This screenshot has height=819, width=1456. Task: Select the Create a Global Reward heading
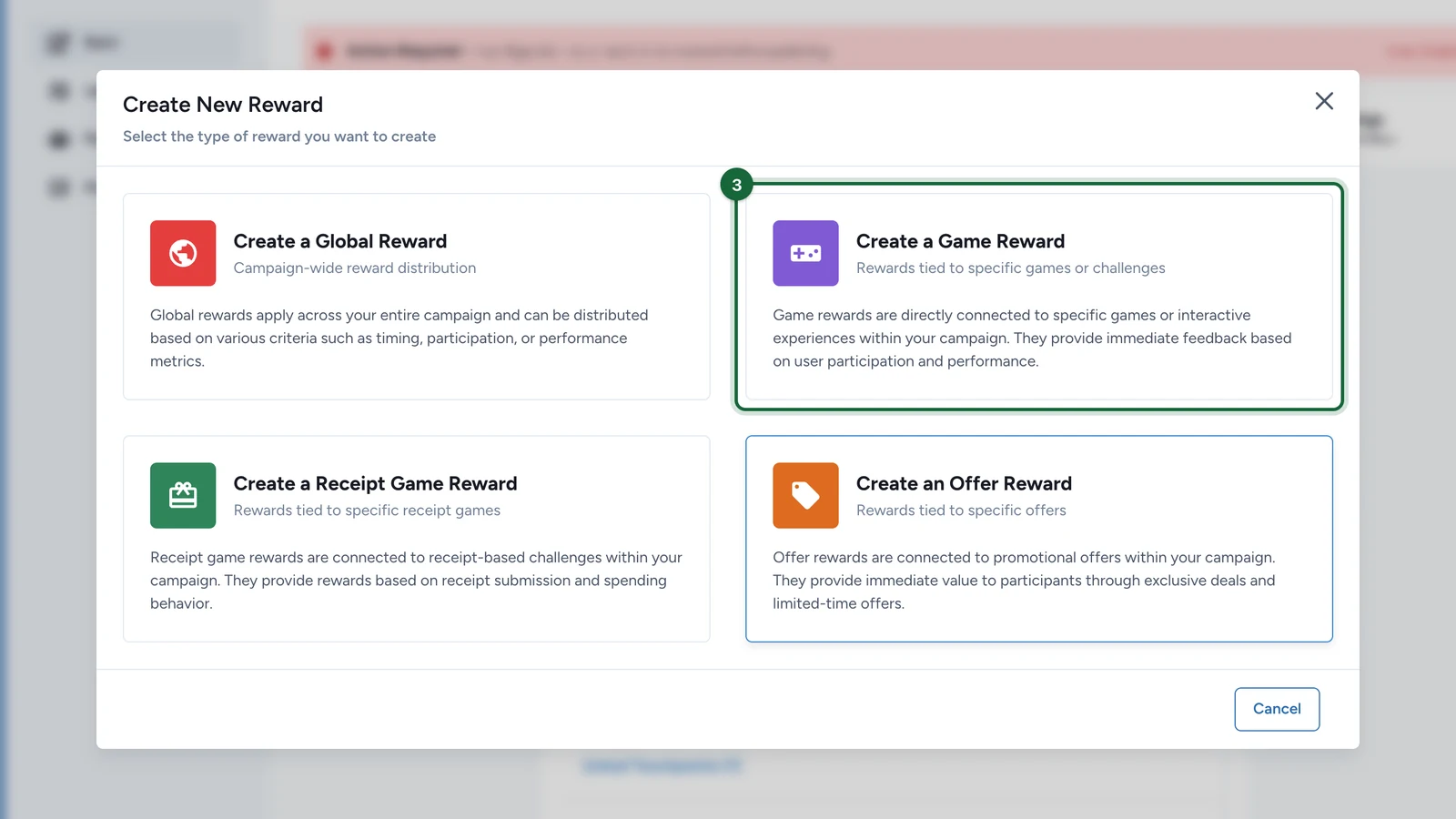point(340,241)
